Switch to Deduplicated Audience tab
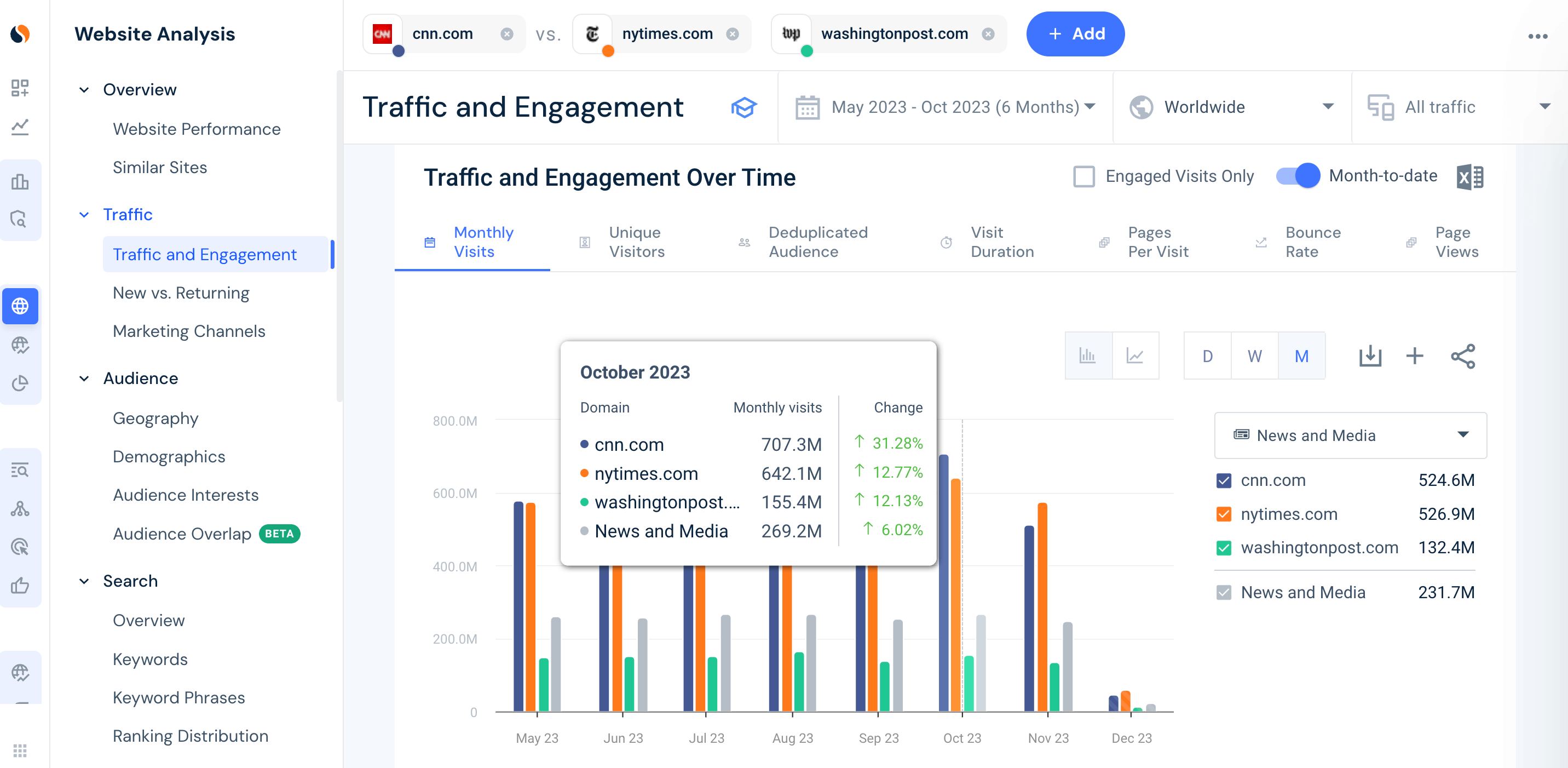This screenshot has width=1568, height=768. [804, 243]
